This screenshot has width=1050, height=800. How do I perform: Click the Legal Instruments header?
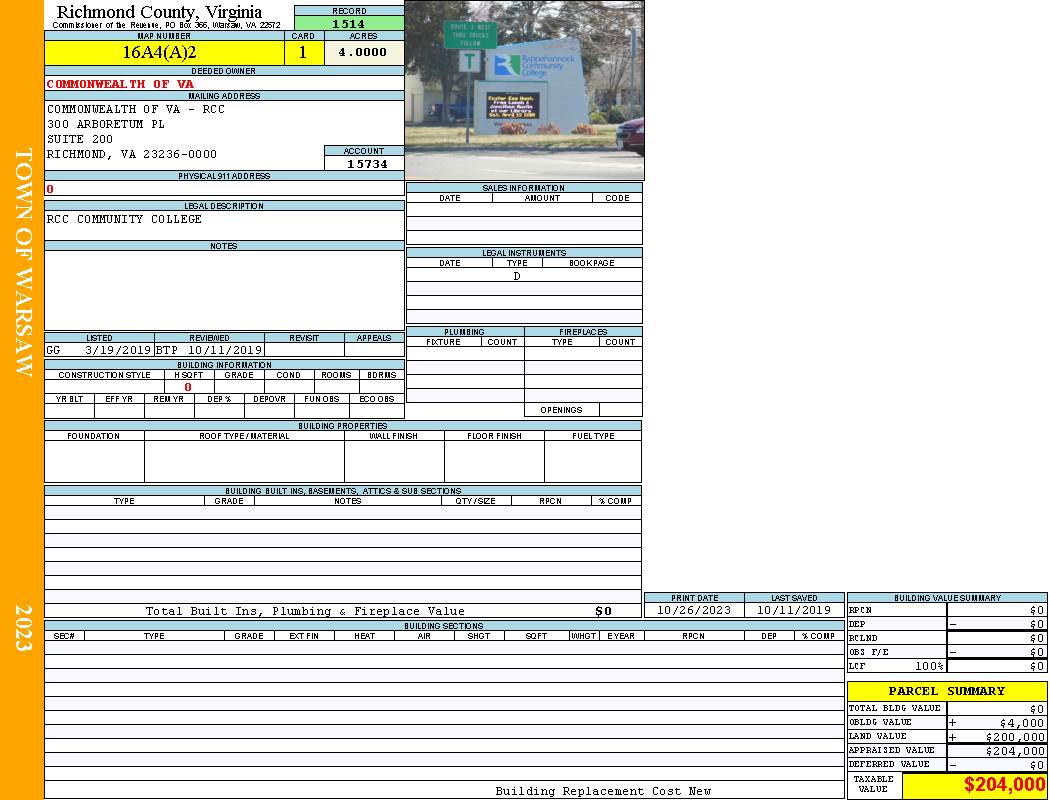524,253
